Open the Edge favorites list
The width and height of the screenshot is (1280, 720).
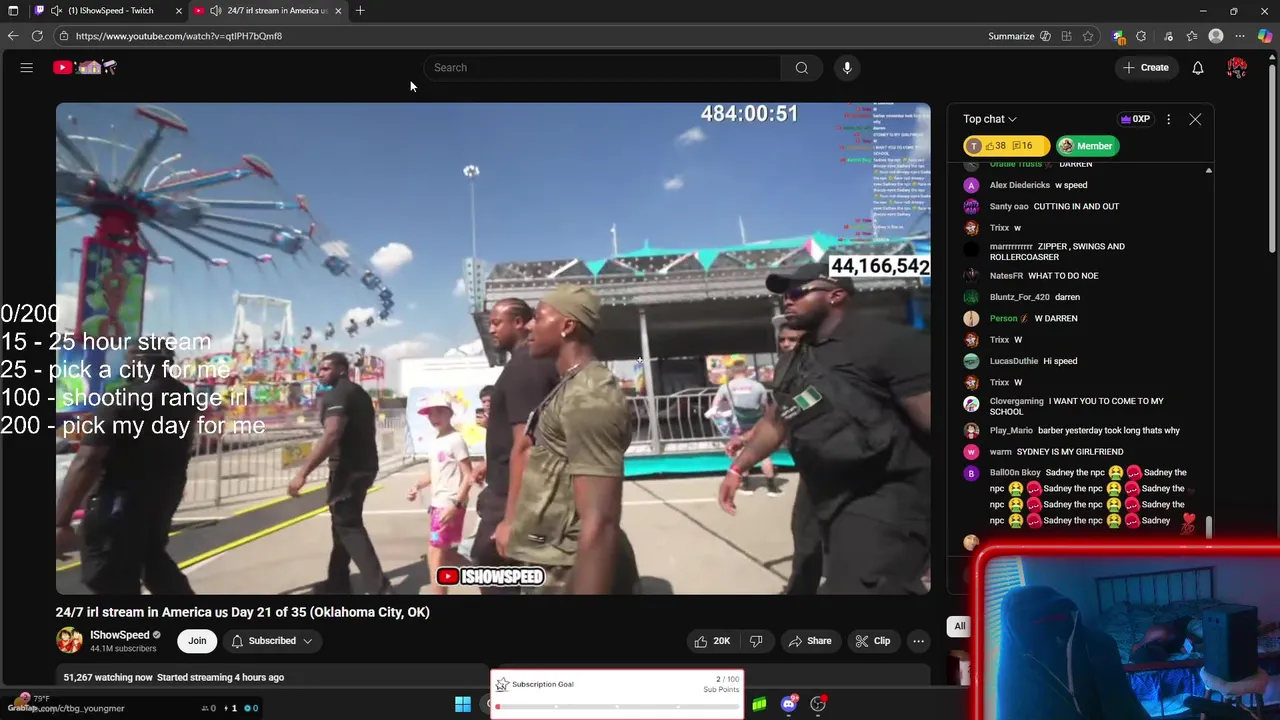tap(1192, 36)
